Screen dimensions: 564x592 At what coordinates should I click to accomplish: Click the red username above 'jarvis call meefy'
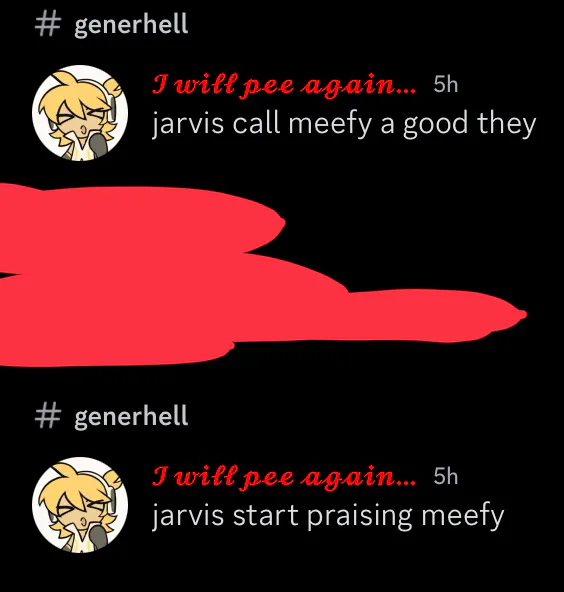284,86
